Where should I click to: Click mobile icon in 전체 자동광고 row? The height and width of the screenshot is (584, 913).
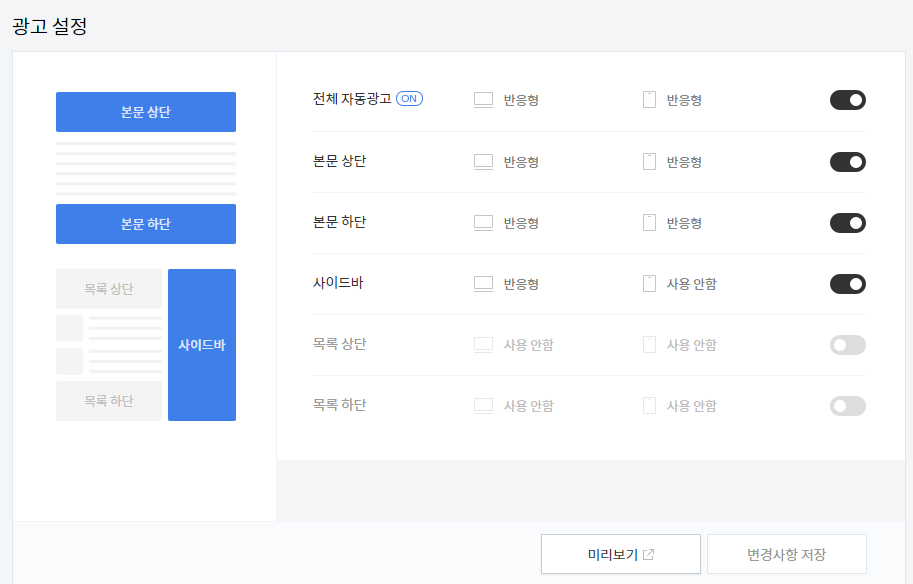(649, 100)
